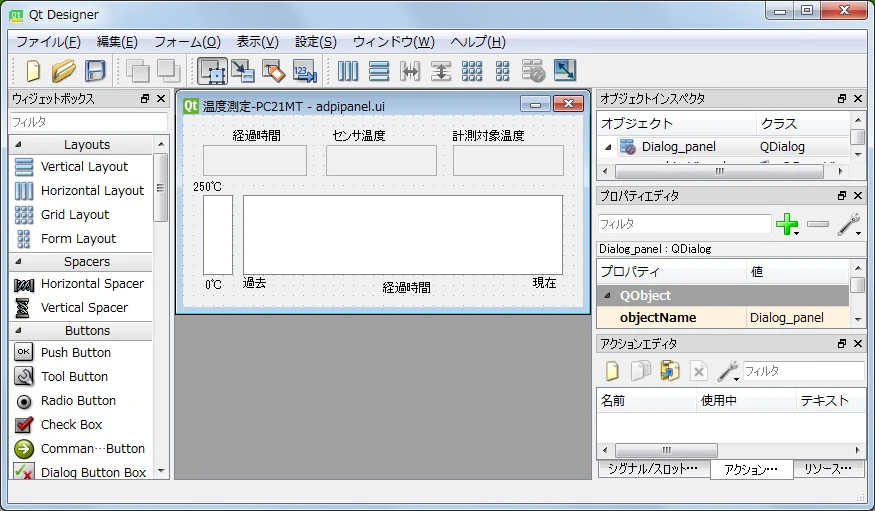This screenshot has height=511, width=875.
Task: Switch to Edit Buddies mode
Action: pyautogui.click(x=273, y=71)
